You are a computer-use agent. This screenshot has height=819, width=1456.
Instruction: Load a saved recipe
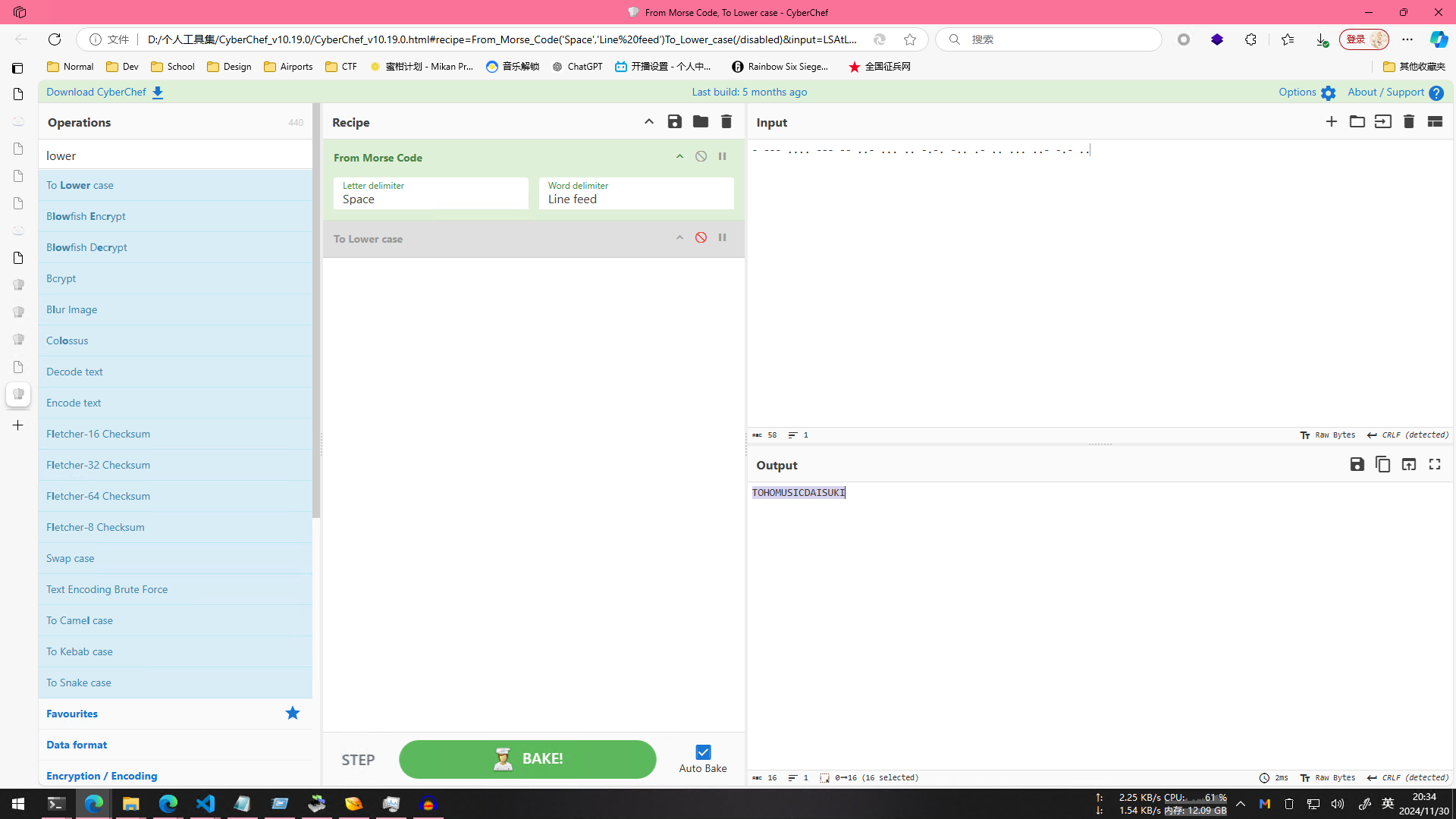(700, 122)
